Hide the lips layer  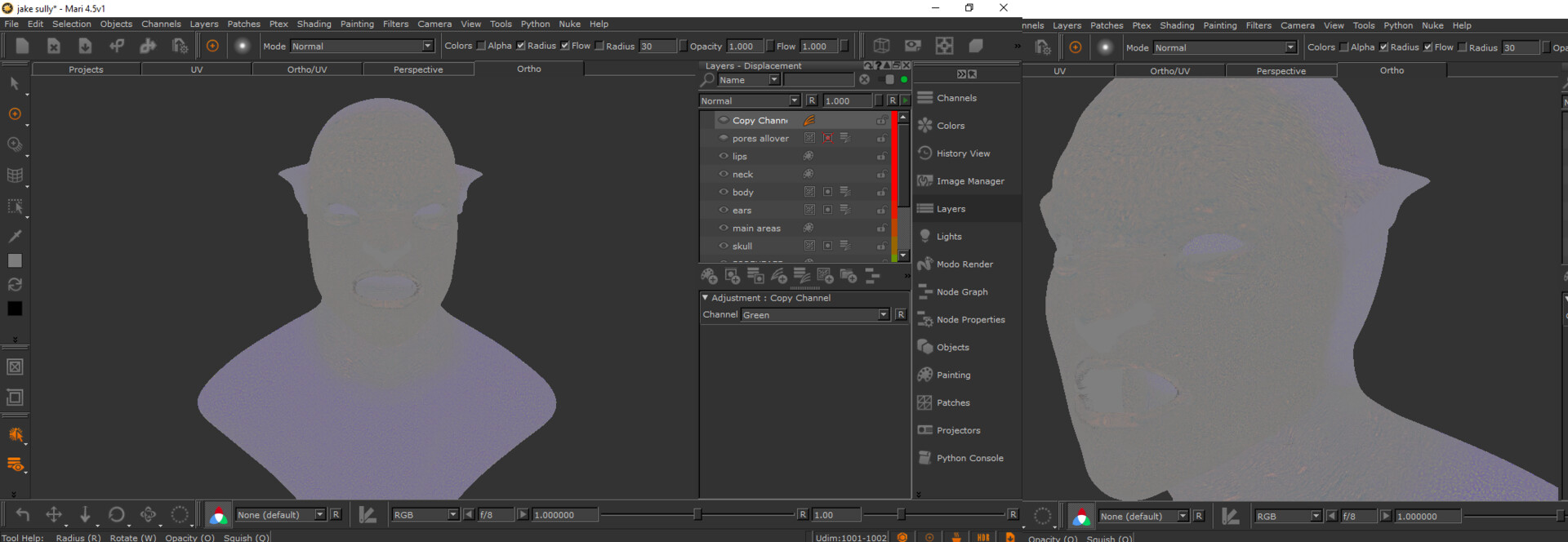point(724,156)
